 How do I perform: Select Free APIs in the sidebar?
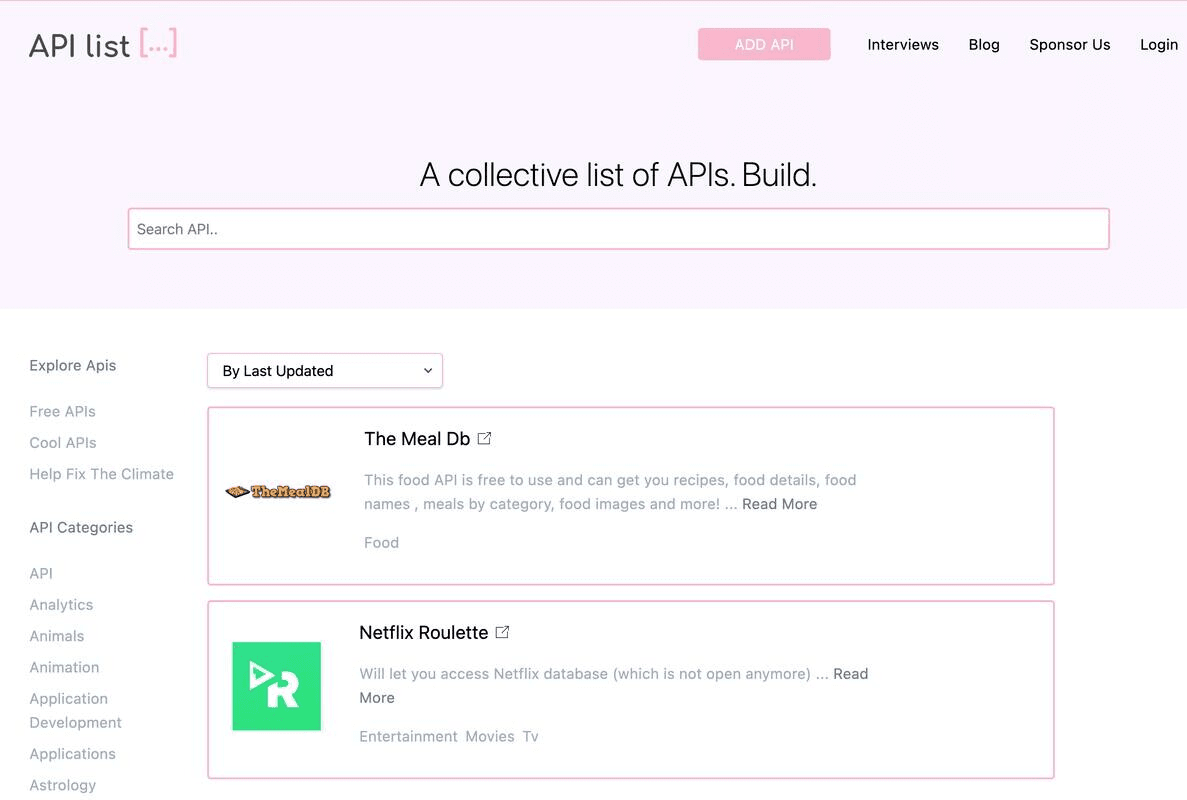point(62,411)
